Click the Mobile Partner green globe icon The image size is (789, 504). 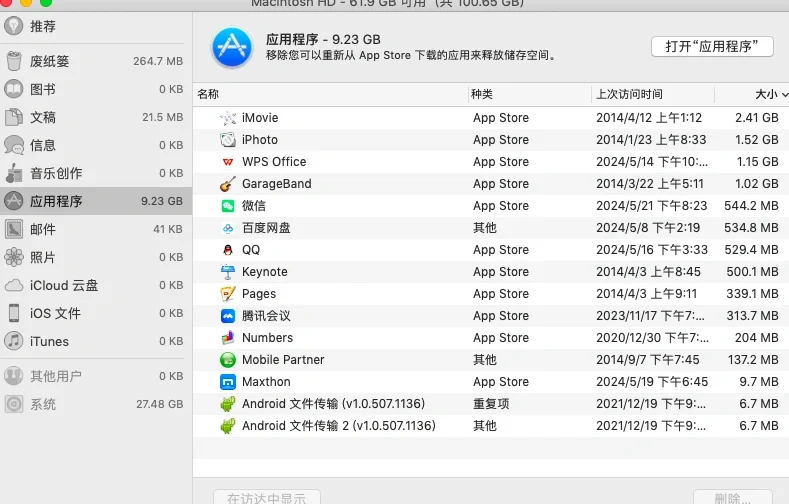click(x=228, y=360)
